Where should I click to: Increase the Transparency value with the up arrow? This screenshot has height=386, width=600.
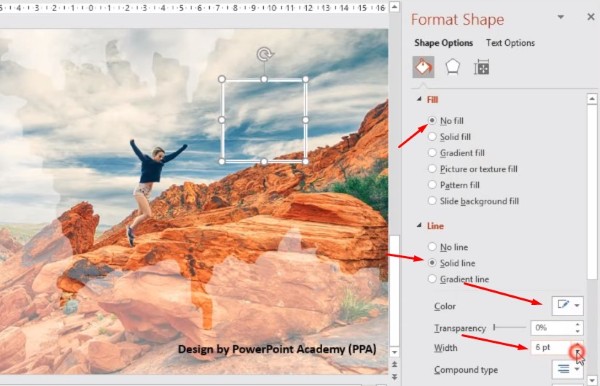pos(578,324)
